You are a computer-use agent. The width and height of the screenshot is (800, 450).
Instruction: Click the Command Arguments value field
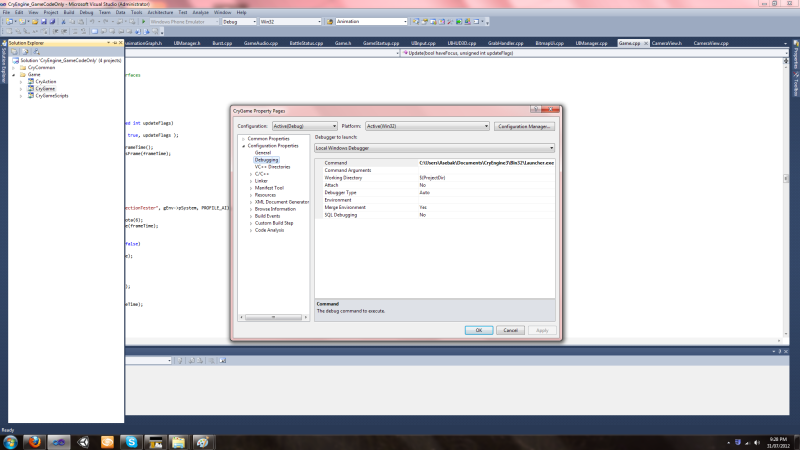[x=486, y=170]
